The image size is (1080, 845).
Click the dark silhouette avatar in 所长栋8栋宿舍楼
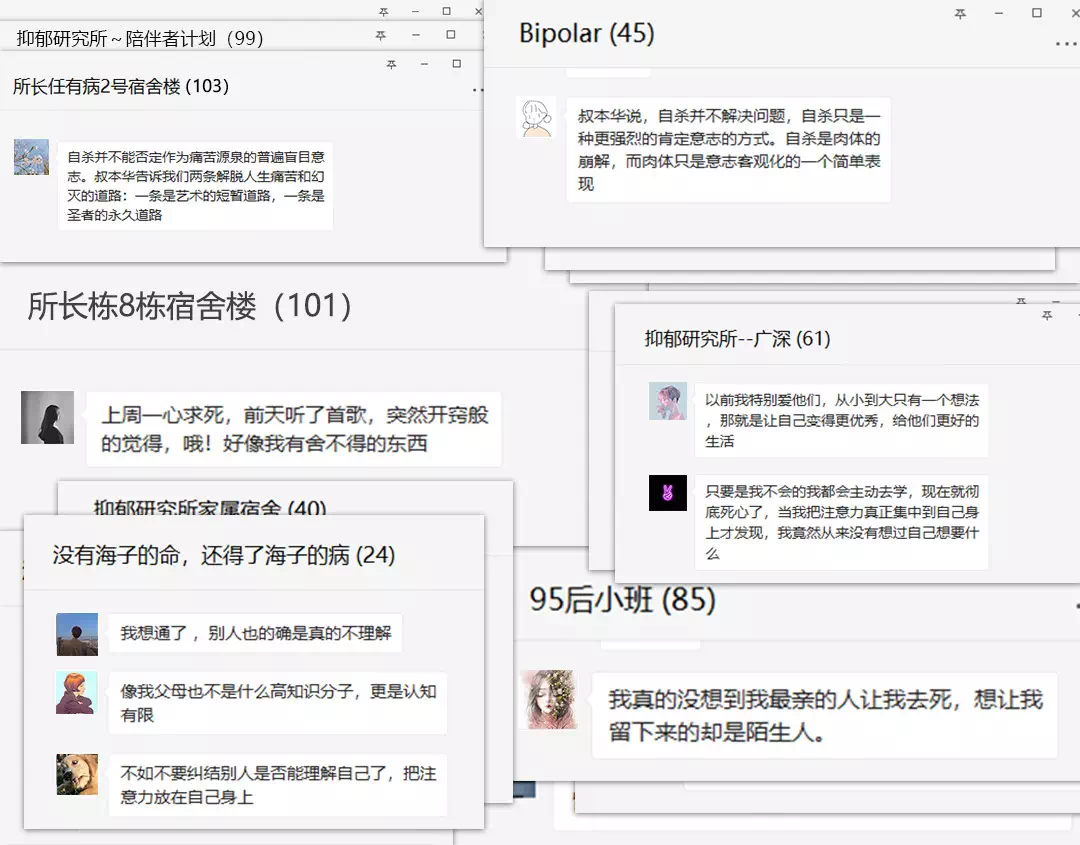click(47, 417)
